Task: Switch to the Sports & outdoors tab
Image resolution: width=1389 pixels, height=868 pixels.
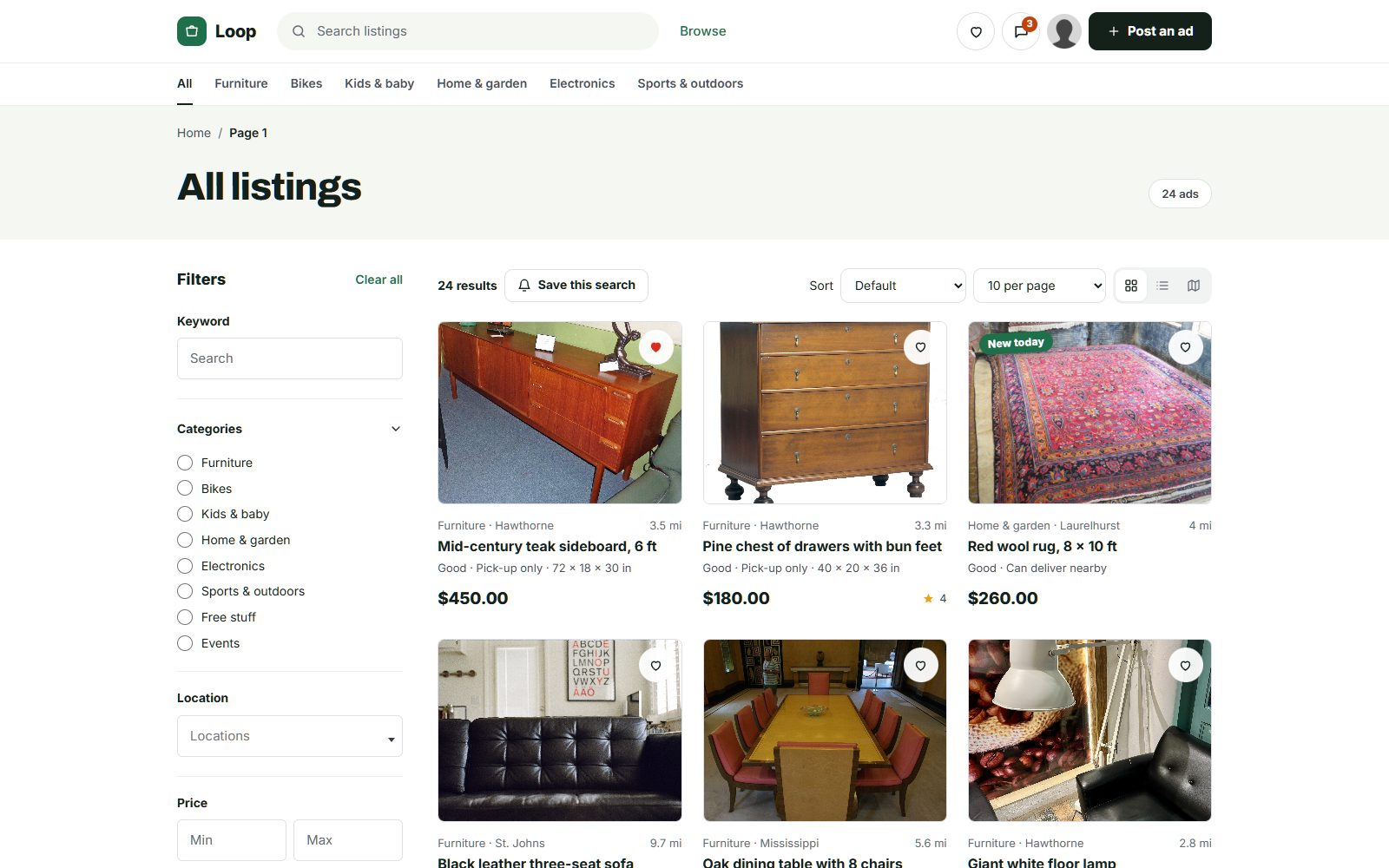Action: point(690,83)
